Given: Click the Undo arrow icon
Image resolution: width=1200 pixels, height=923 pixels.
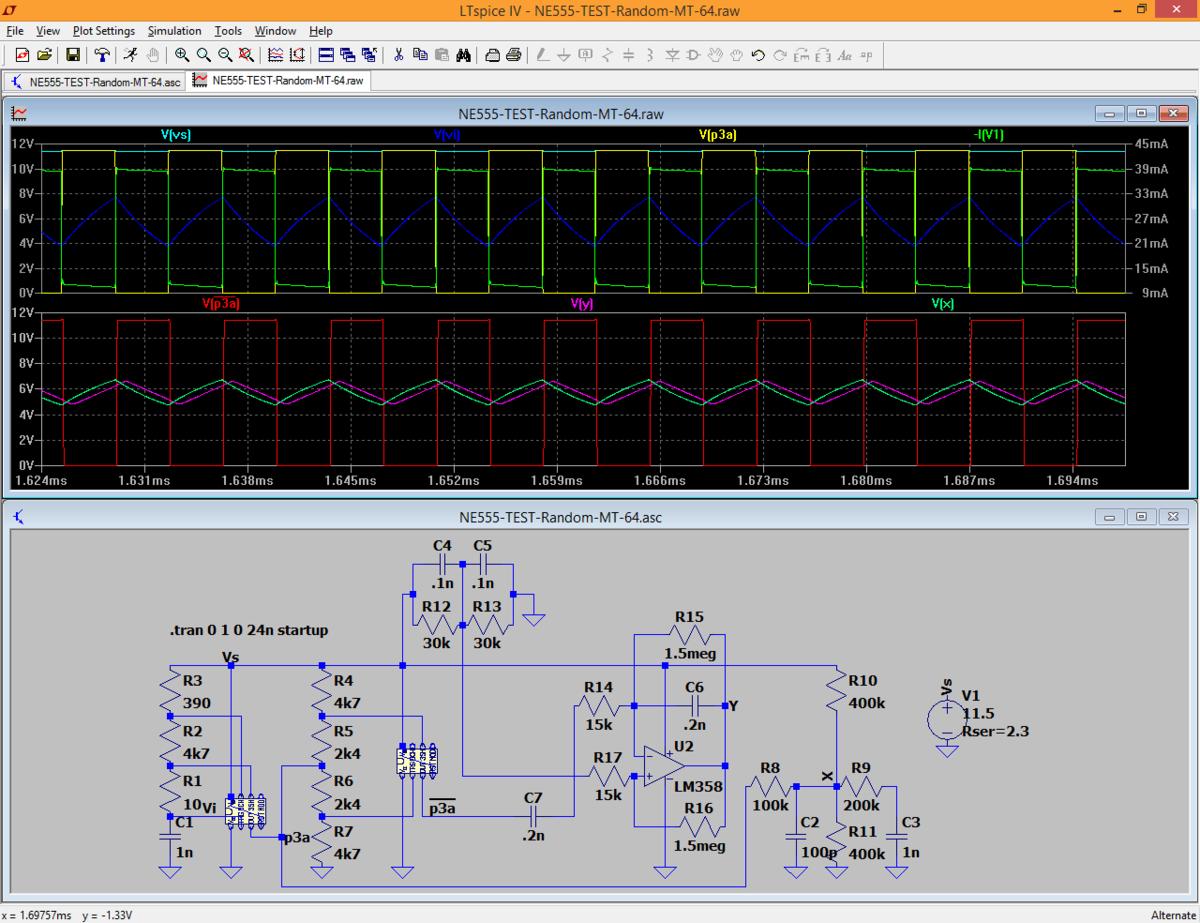Looking at the screenshot, I should 758,55.
